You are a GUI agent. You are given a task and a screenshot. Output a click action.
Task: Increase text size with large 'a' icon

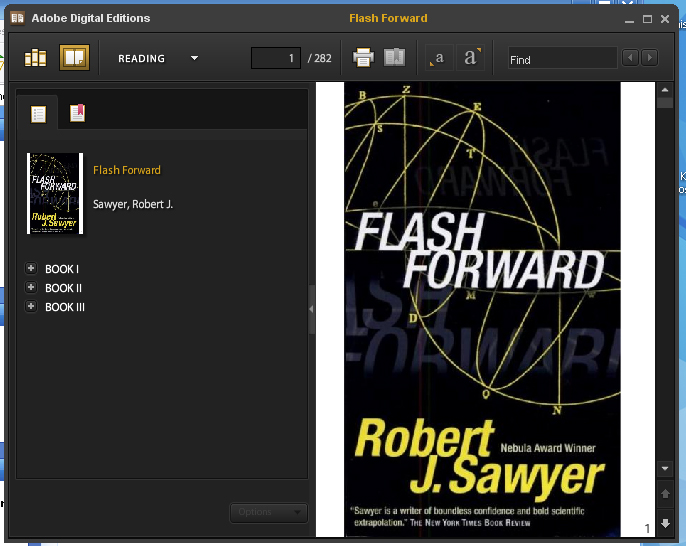click(x=471, y=57)
